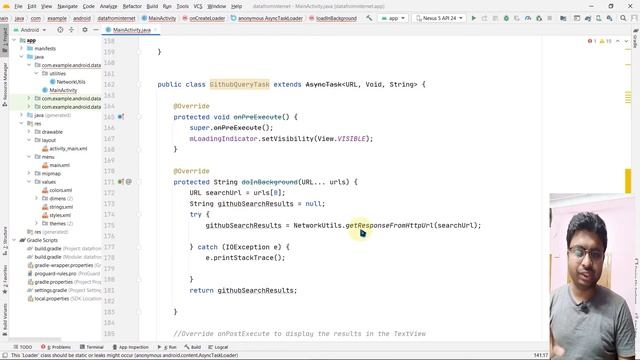Expand the drawable folder
The width and height of the screenshot is (640, 360).
(x=29, y=132)
